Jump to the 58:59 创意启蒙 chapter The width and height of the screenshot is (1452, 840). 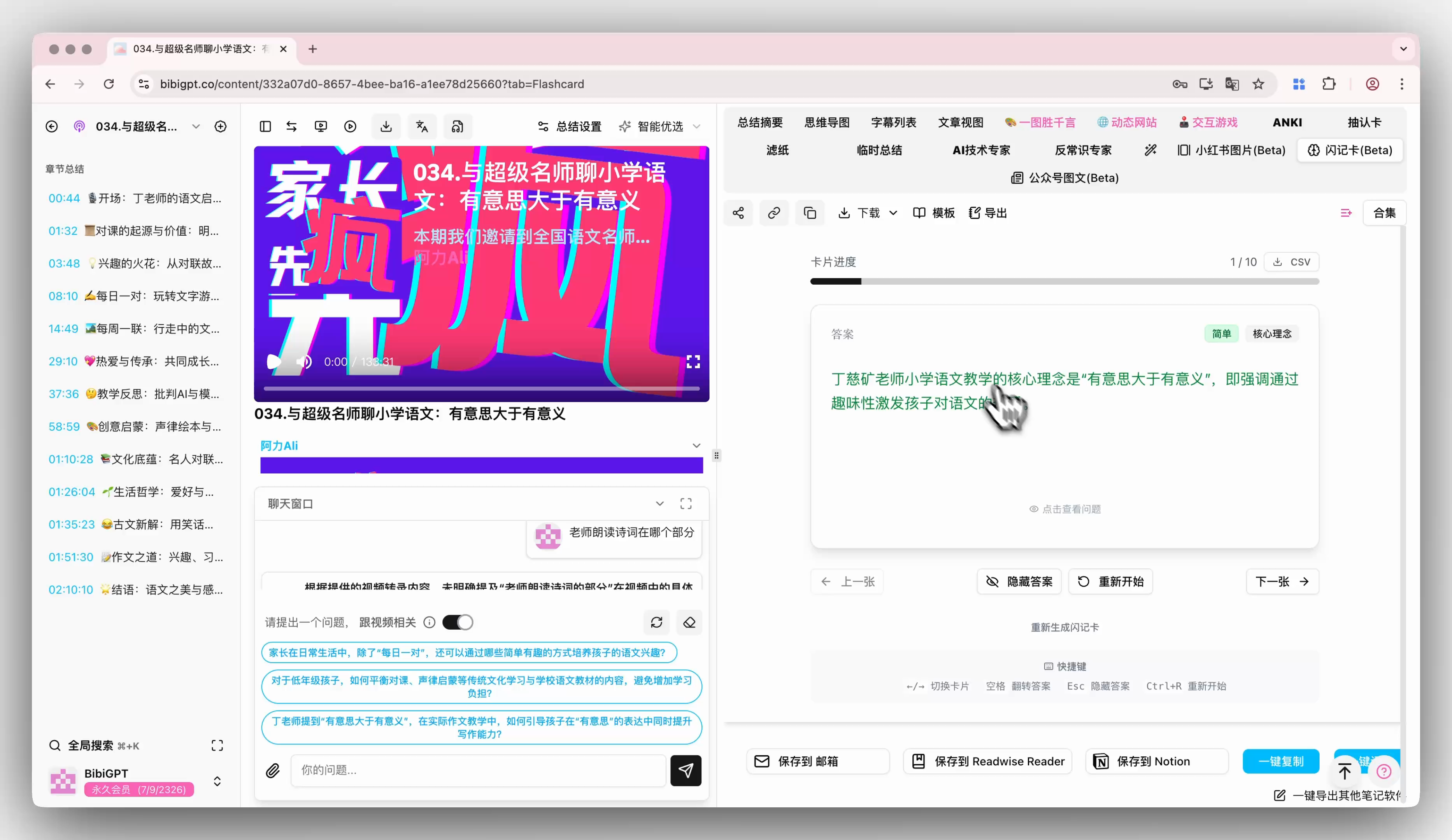pyautogui.click(x=135, y=427)
